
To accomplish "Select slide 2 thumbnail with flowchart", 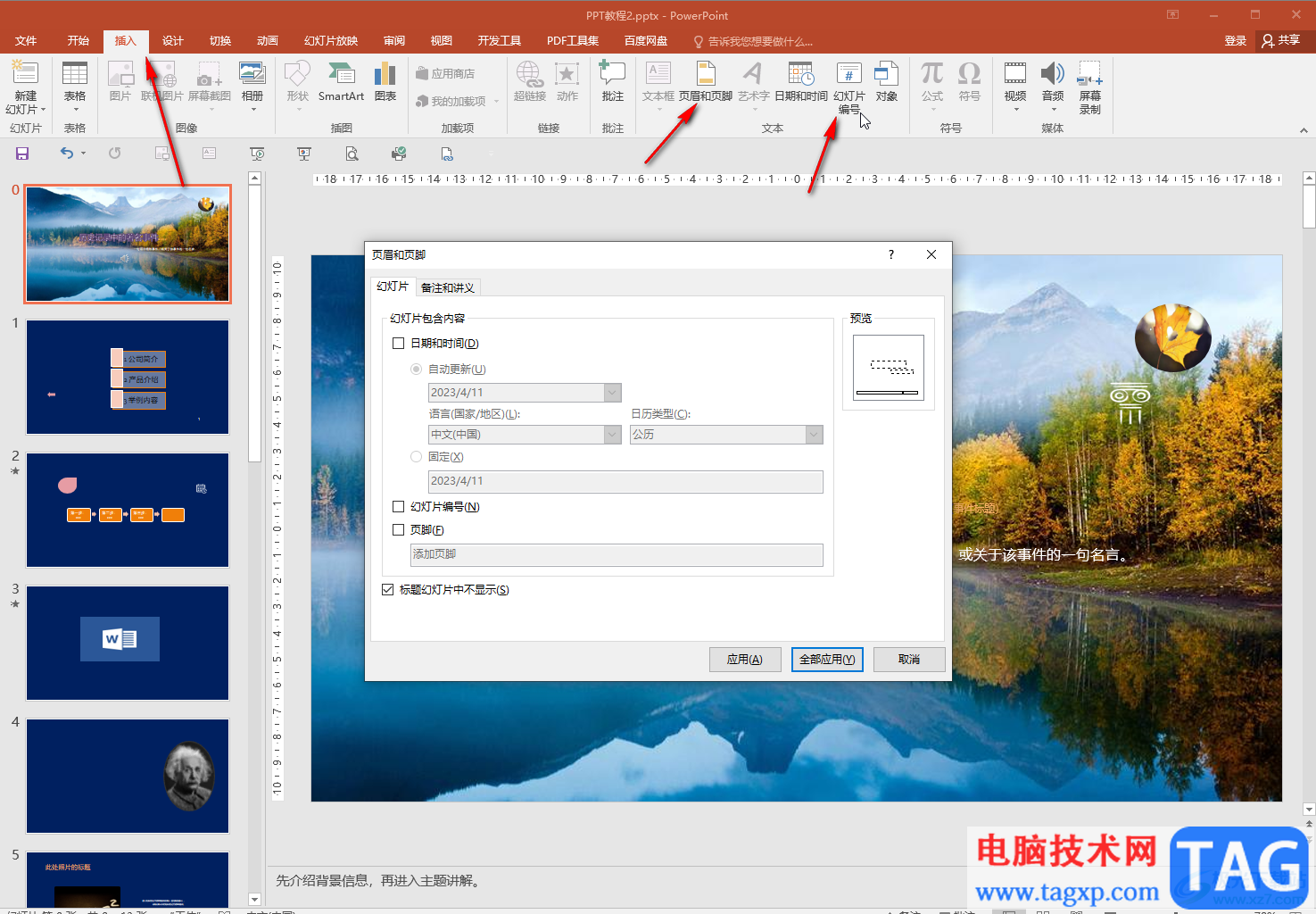I will coord(128,510).
